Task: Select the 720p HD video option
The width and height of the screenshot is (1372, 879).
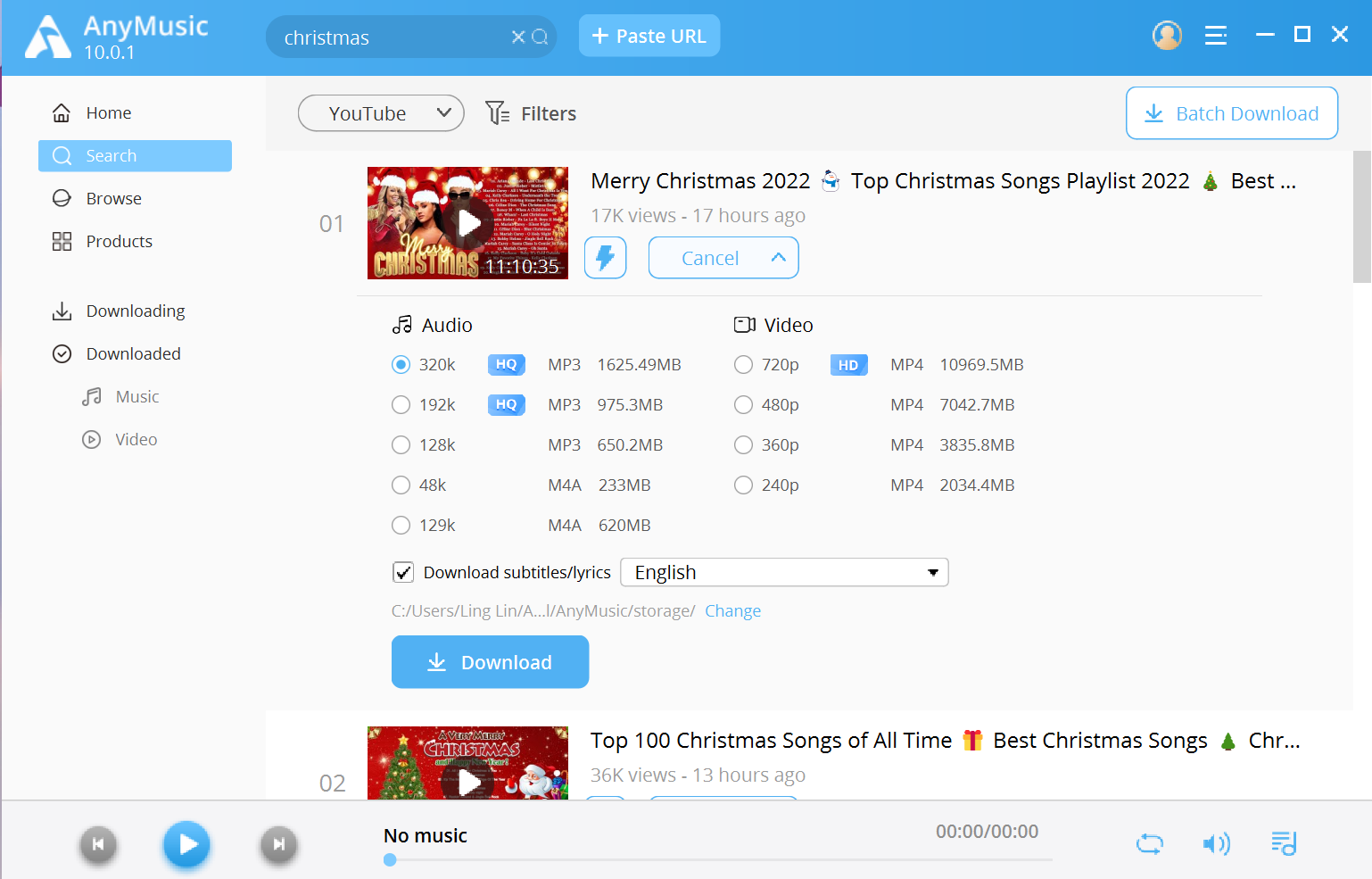Action: click(743, 365)
